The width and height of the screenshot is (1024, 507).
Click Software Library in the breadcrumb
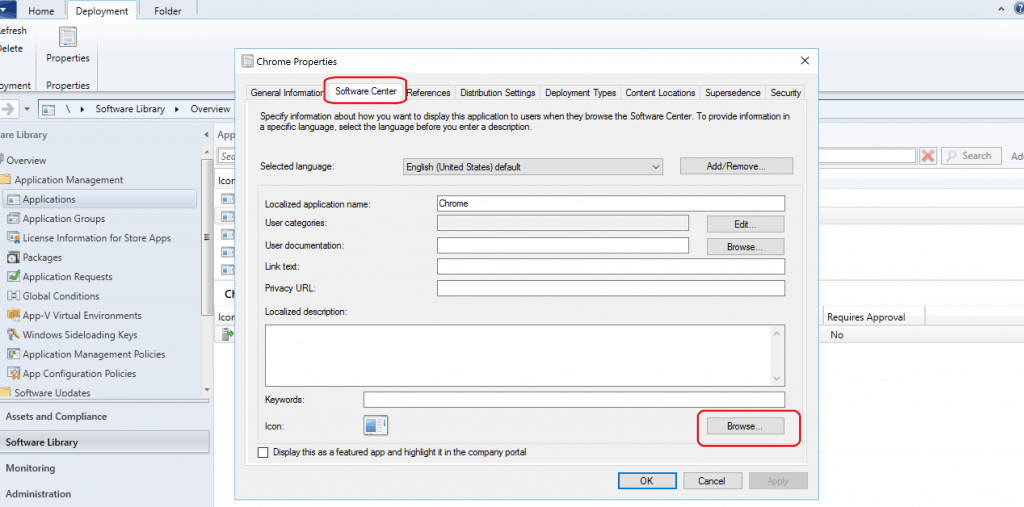(x=130, y=109)
